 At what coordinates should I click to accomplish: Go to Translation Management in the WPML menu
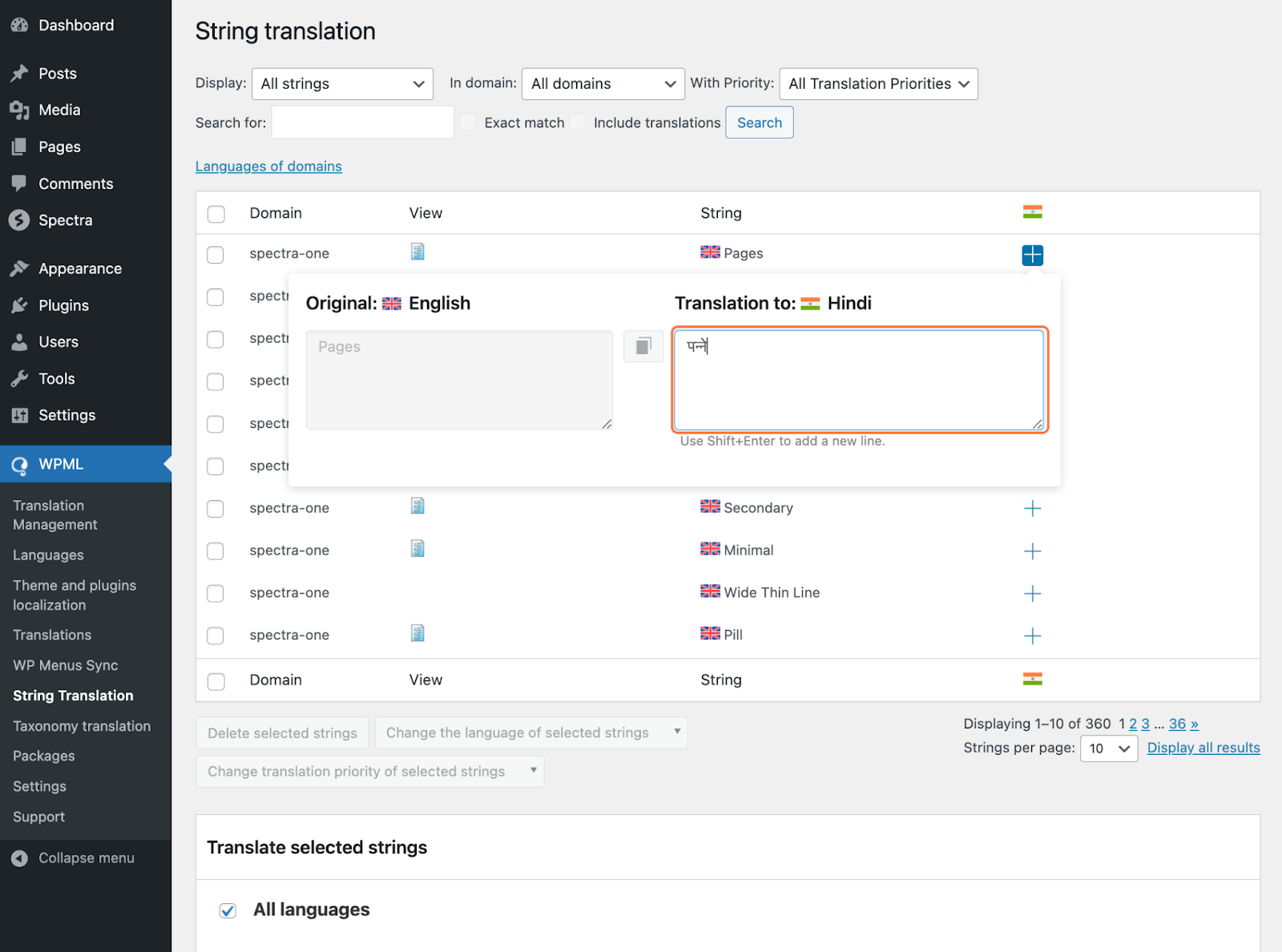pos(53,514)
